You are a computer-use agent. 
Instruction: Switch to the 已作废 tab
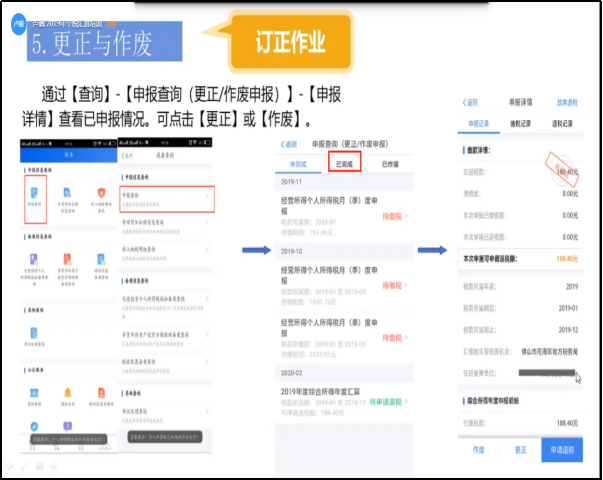(x=391, y=164)
